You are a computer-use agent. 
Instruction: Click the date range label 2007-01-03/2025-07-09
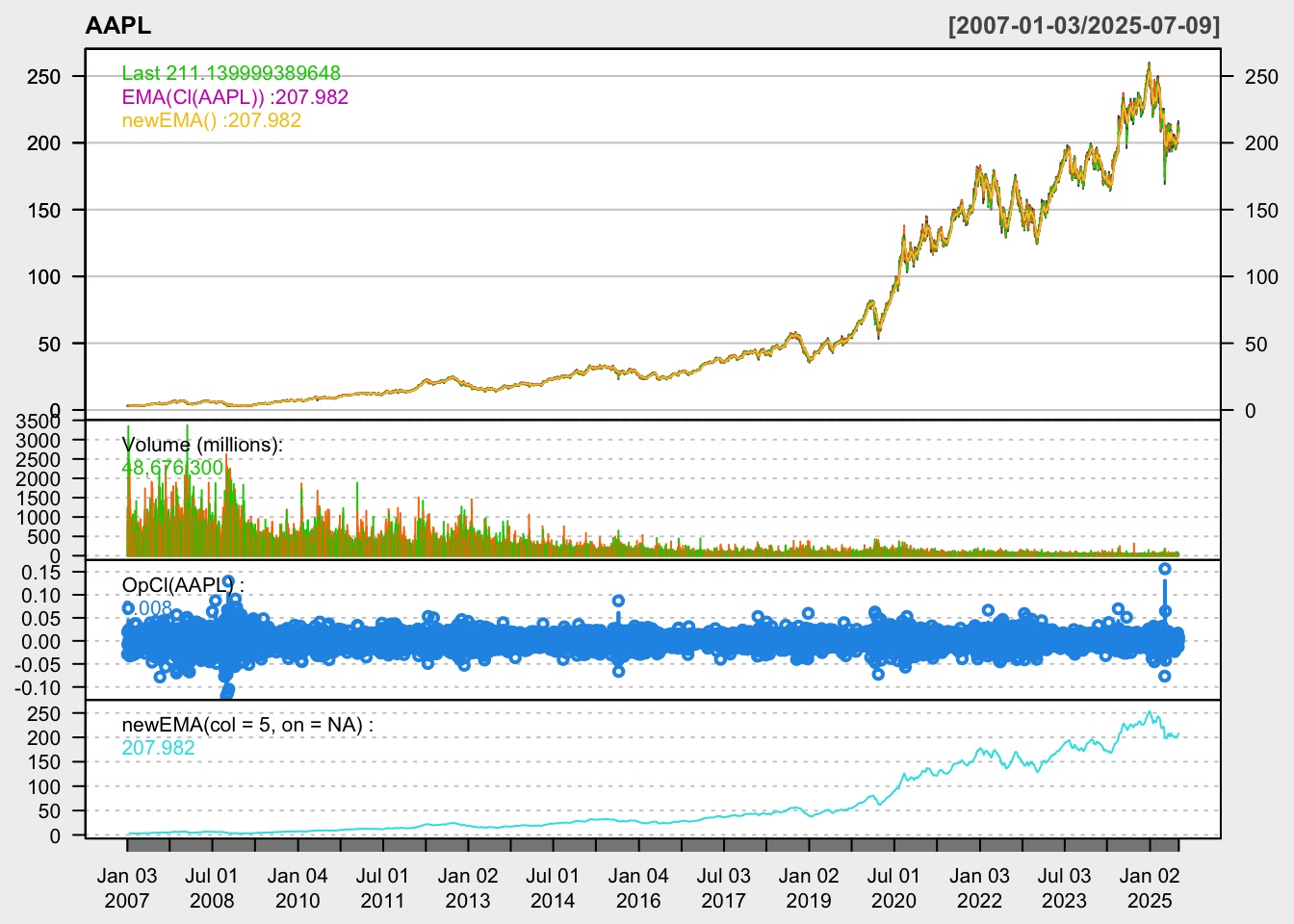1084,26
